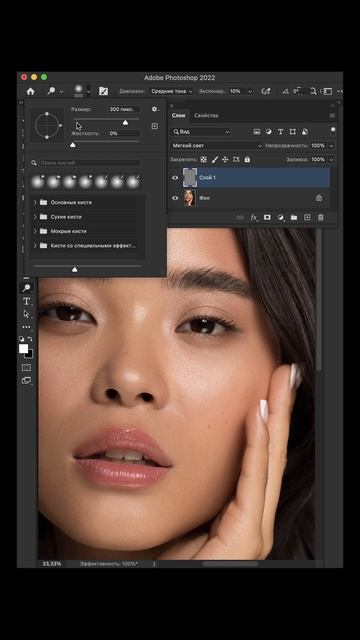
Task: Click the brush angle icon in options bar
Action: 285,91
